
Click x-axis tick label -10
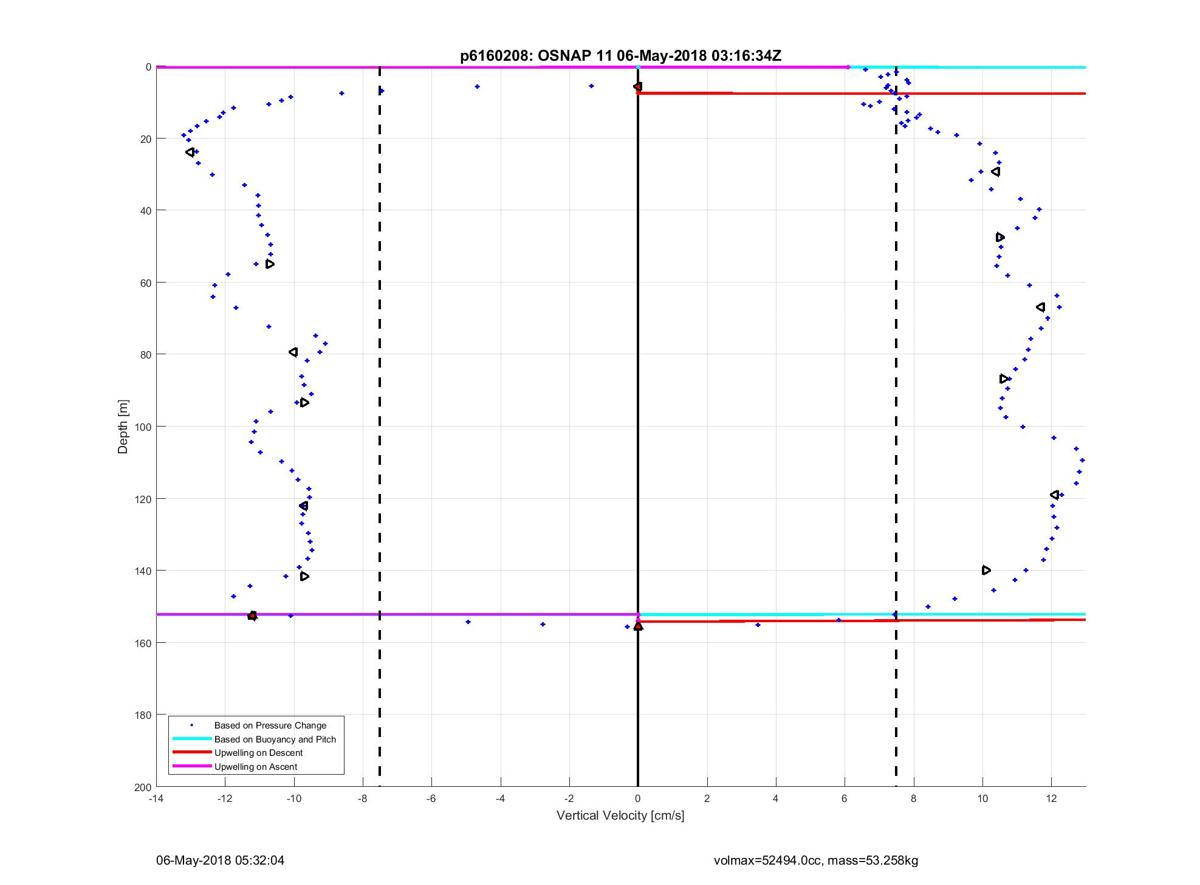294,799
